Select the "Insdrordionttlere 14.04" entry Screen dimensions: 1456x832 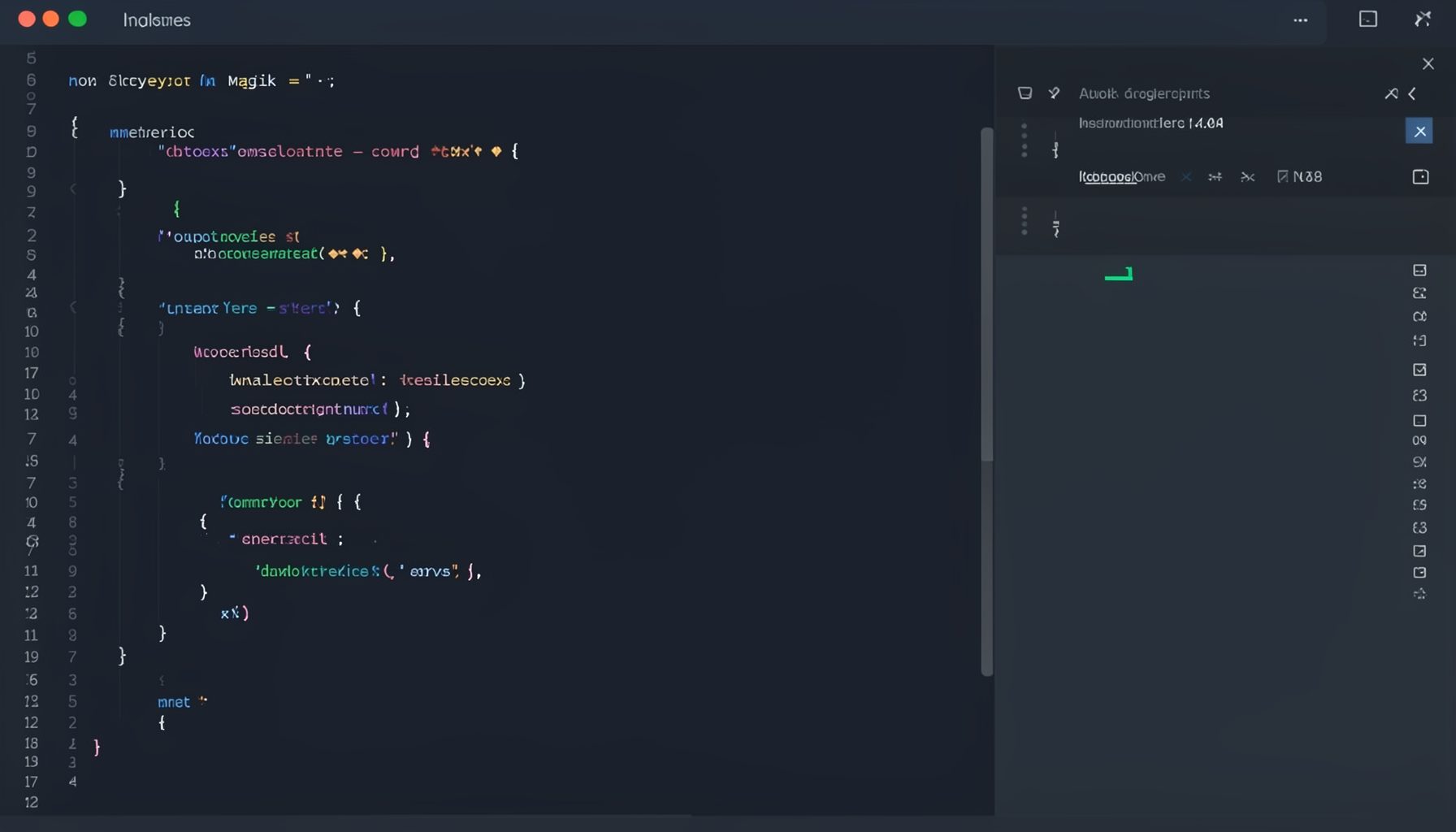pyautogui.click(x=1150, y=123)
